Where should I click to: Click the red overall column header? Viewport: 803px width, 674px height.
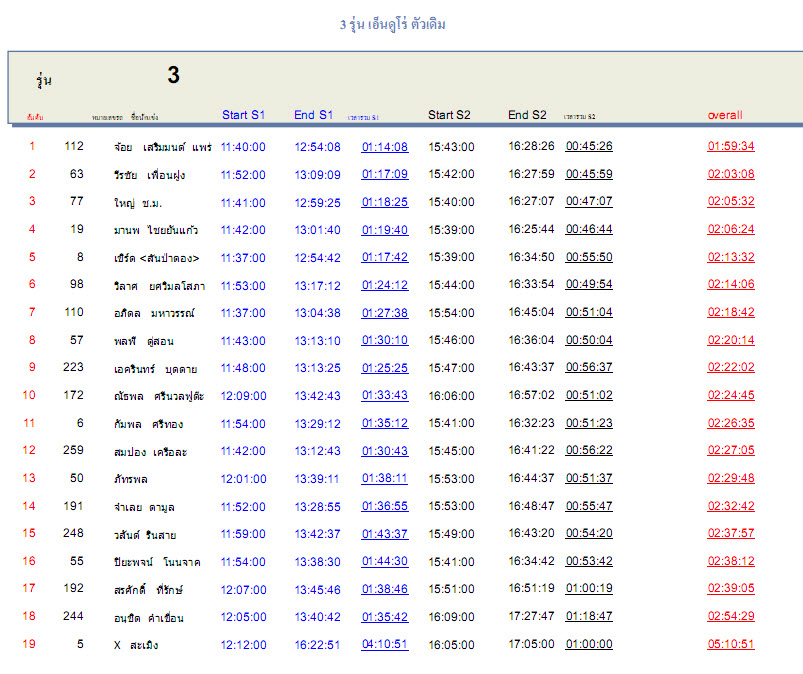pos(725,115)
